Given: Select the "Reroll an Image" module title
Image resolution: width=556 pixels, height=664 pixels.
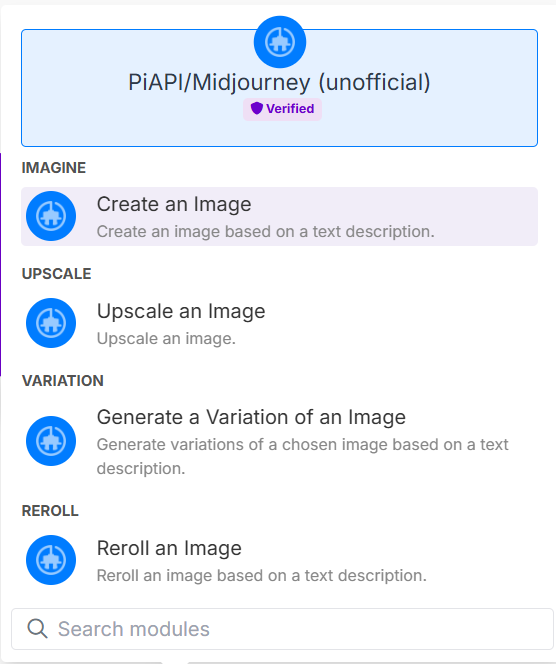Looking at the screenshot, I should (169, 548).
